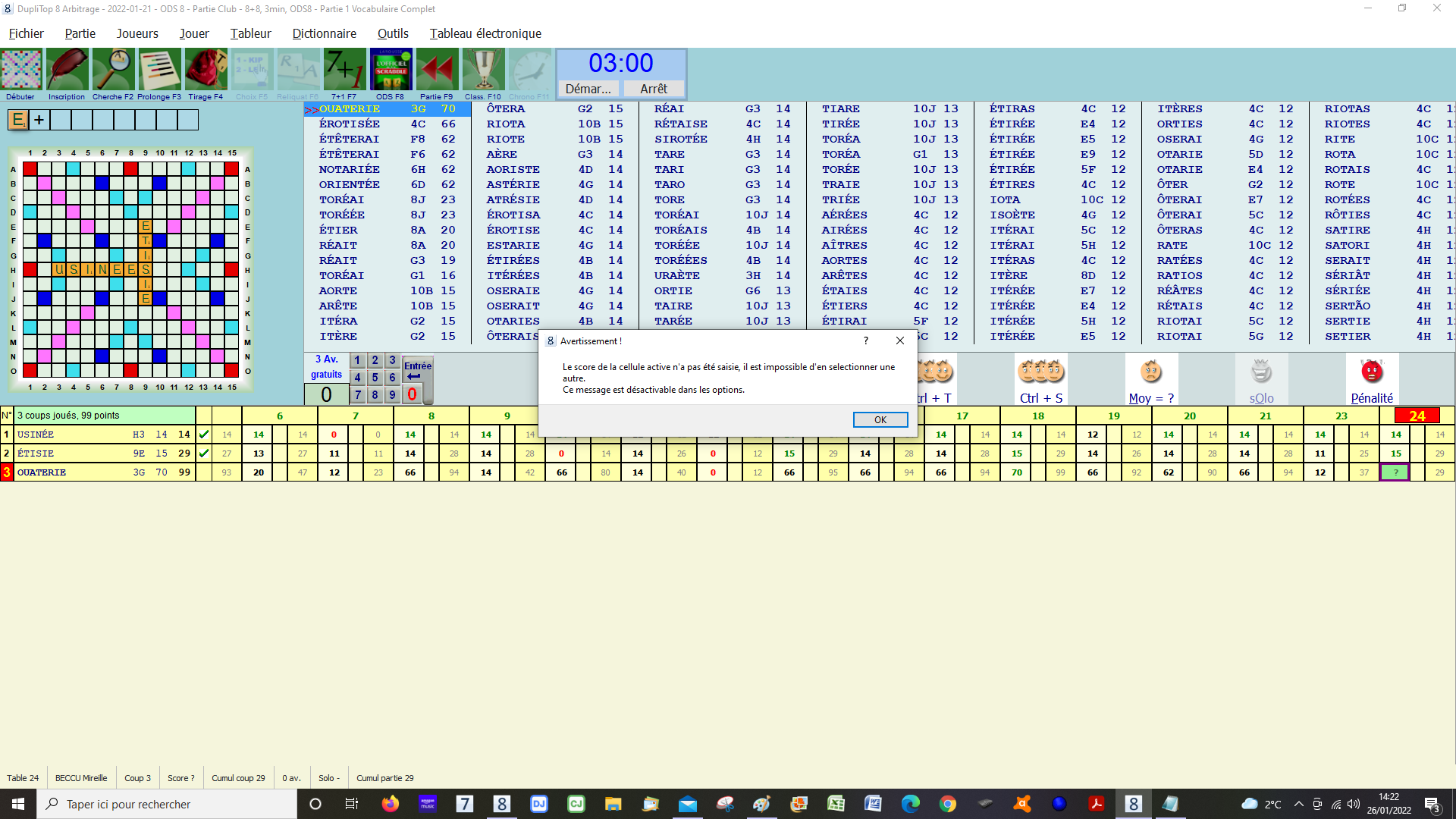1456x819 pixels.
Task: Click Tirage F4 letter bag icon
Action: click(x=206, y=70)
